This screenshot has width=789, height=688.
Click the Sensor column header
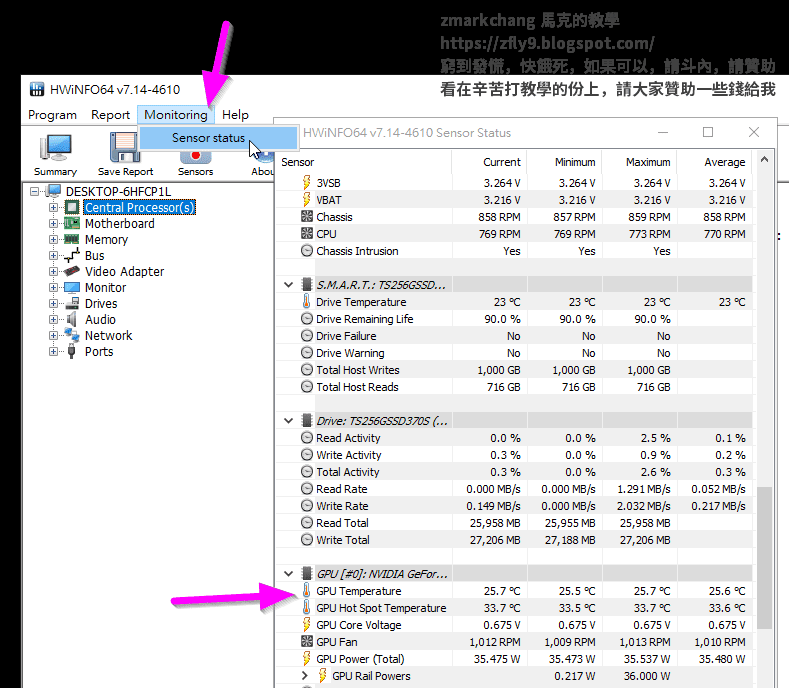point(364,162)
